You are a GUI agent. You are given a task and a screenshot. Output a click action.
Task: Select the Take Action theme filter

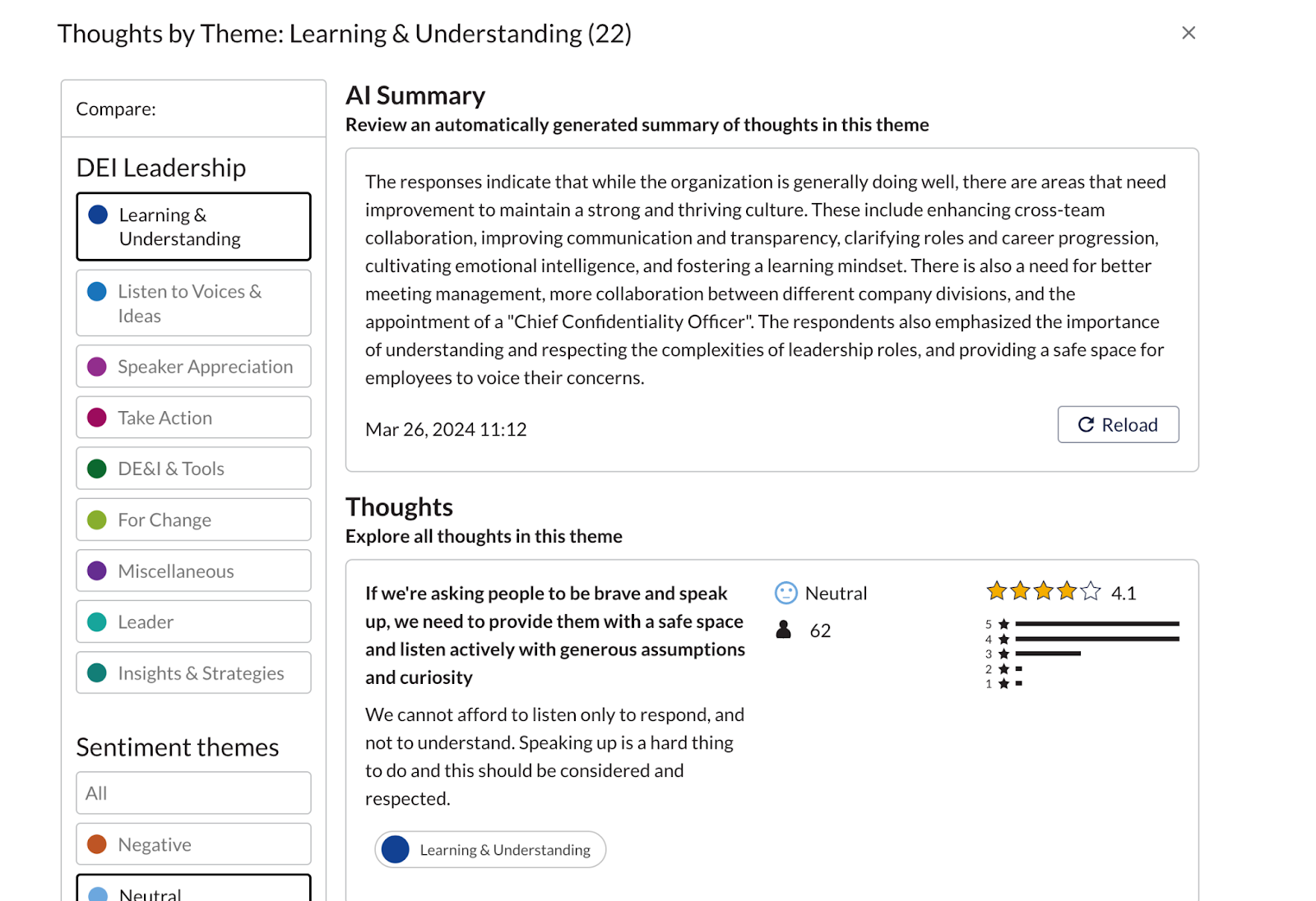click(x=193, y=418)
